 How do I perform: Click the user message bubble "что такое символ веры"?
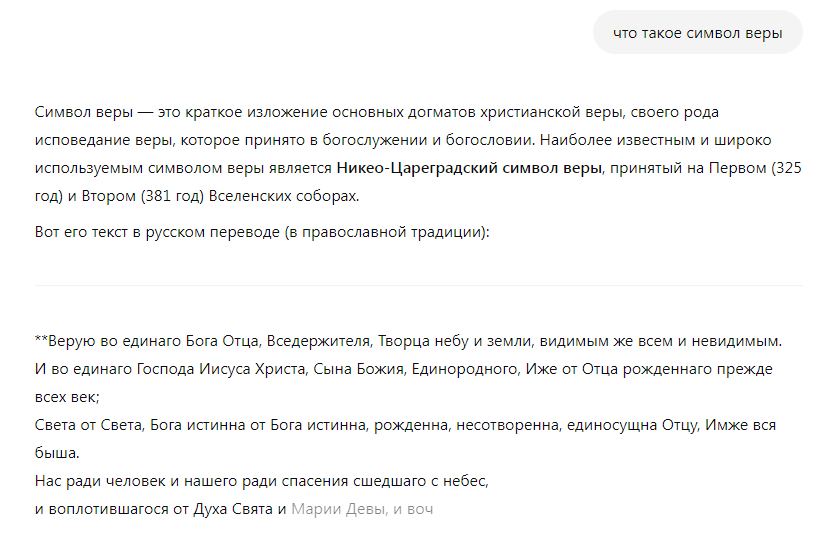point(698,32)
